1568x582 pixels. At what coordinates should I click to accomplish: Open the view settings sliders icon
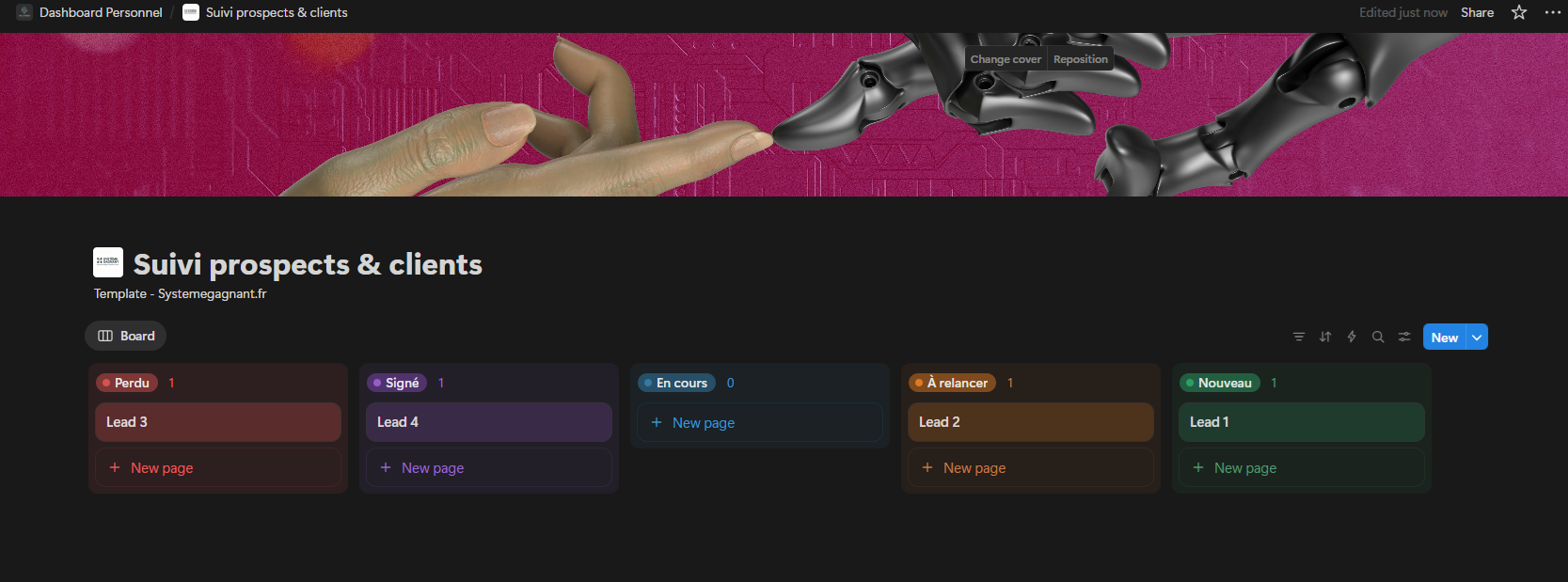coord(1404,337)
